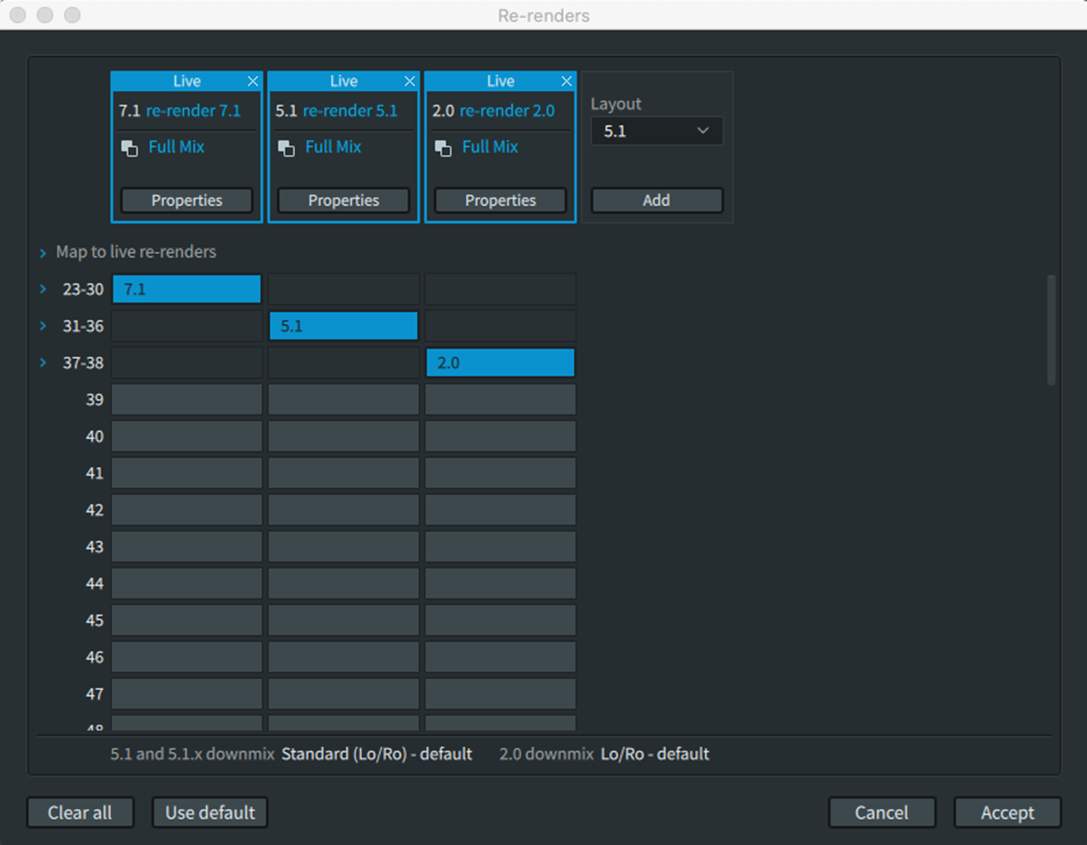Click the Use default button
This screenshot has height=845, width=1087.
point(210,813)
